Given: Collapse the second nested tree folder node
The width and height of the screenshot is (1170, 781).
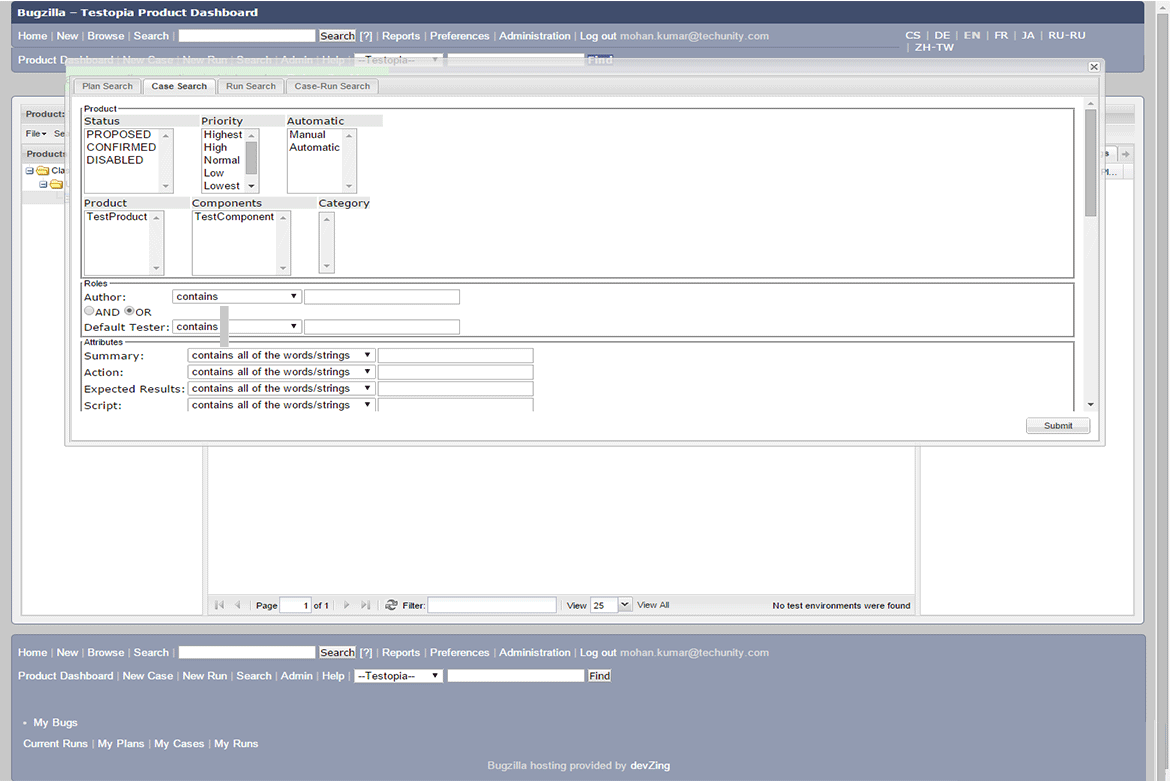Looking at the screenshot, I should (43, 184).
